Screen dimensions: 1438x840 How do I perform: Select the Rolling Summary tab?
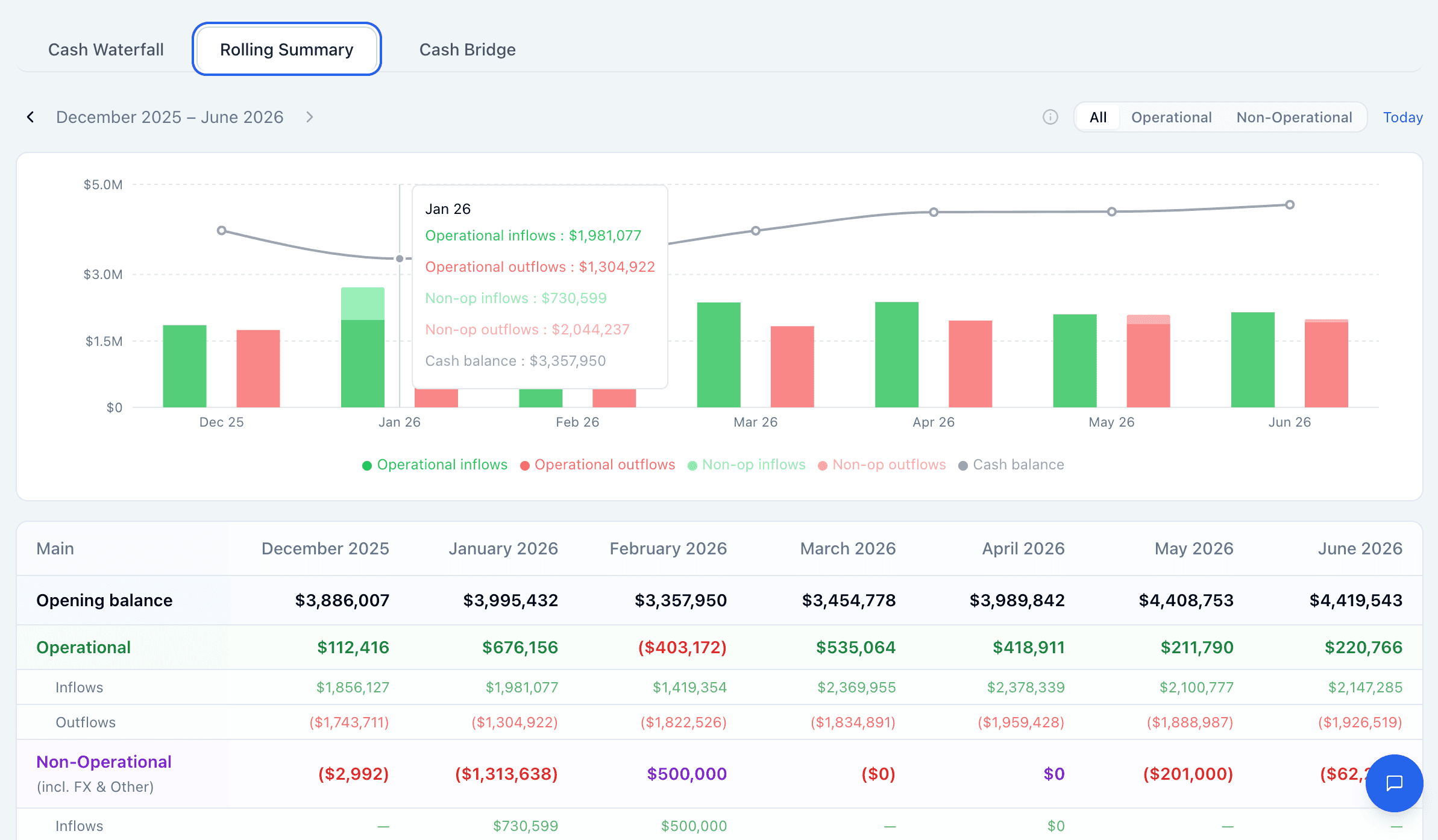[x=287, y=49]
